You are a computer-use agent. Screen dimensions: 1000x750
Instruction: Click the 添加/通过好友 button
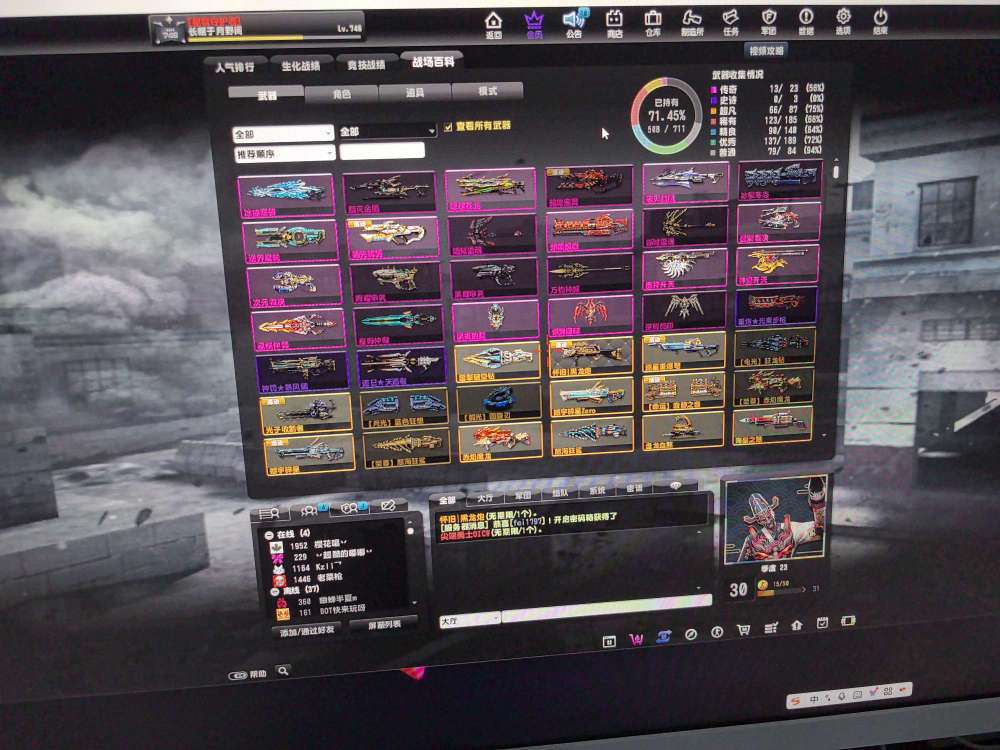coord(307,630)
